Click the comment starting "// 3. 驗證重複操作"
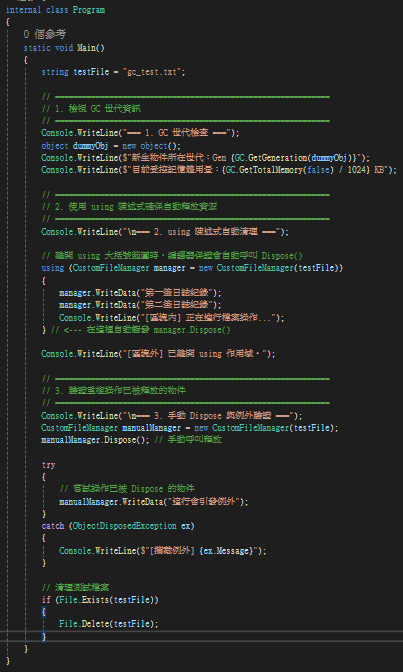Screen dimensions: 403x672 113,391
